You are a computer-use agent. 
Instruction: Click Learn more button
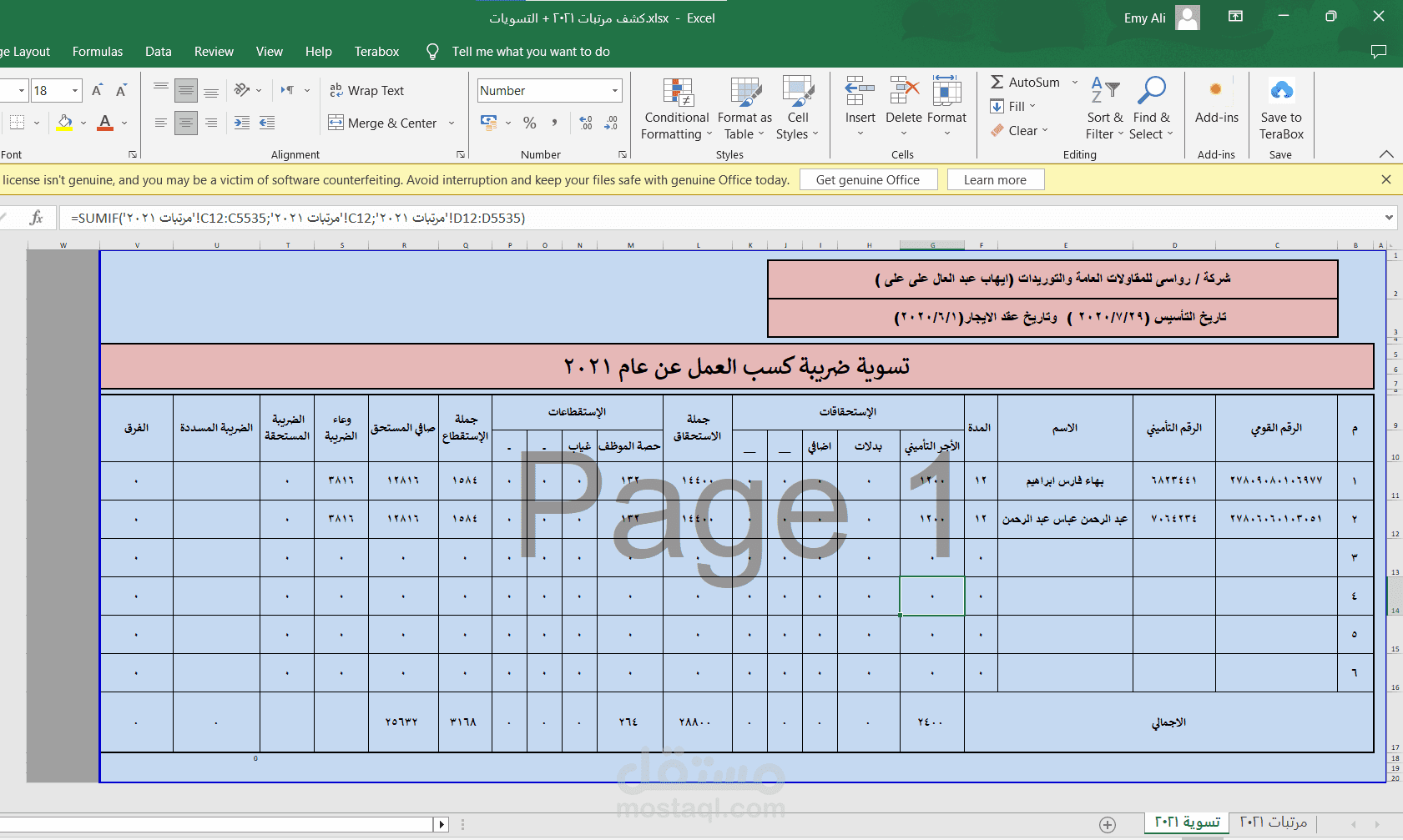995,179
